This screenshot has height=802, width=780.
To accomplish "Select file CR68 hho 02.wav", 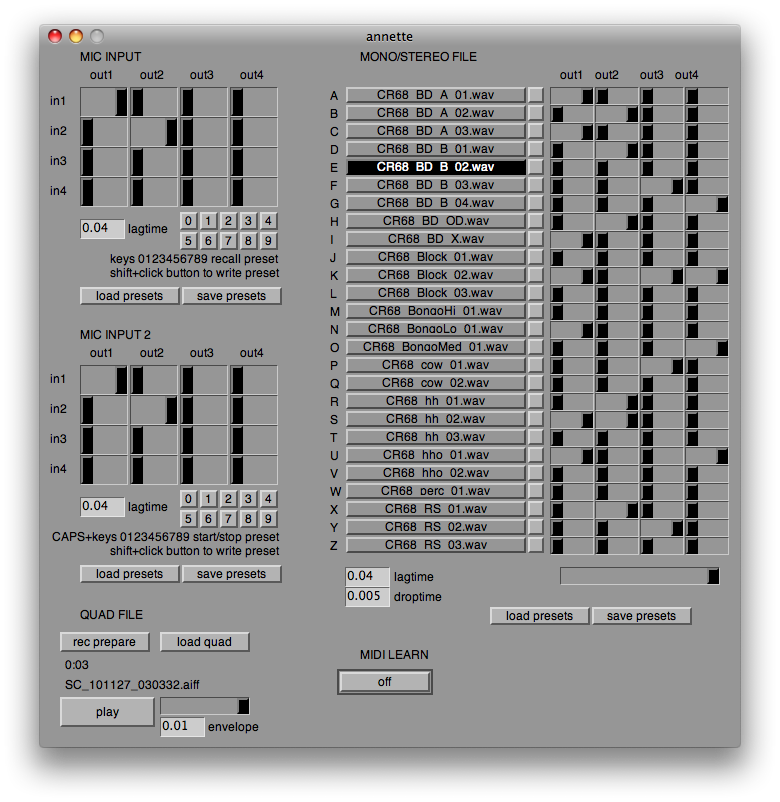I will point(436,473).
